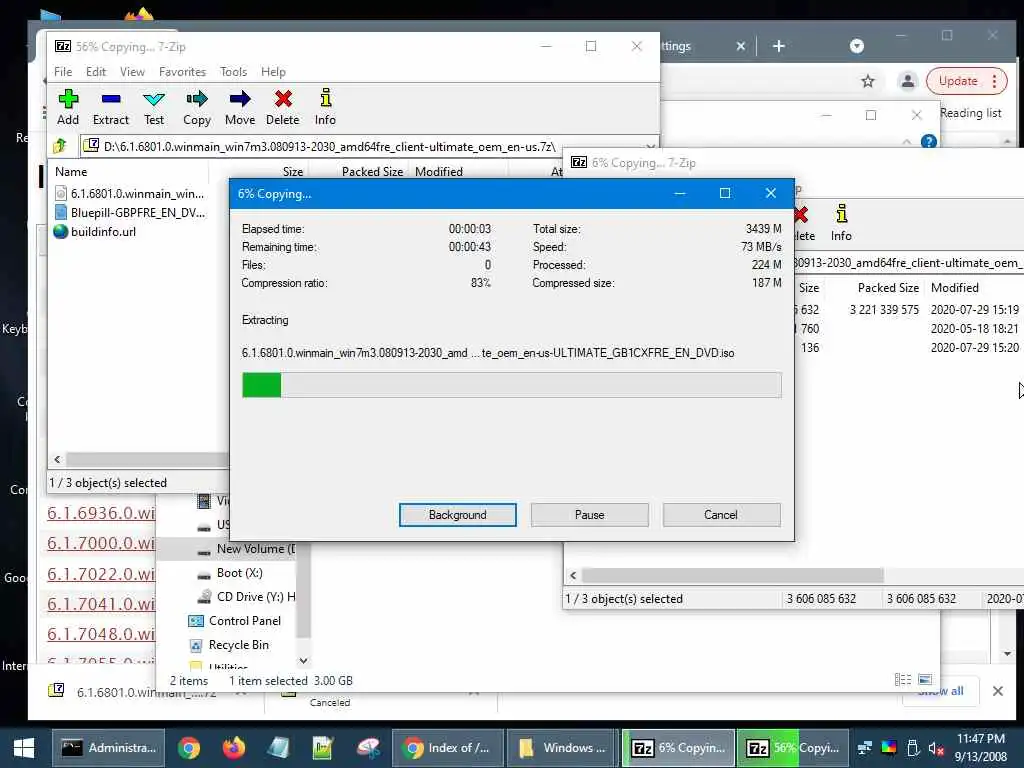Click the Info toolbar icon in the 56% Copying 7-Zip window

click(x=325, y=107)
